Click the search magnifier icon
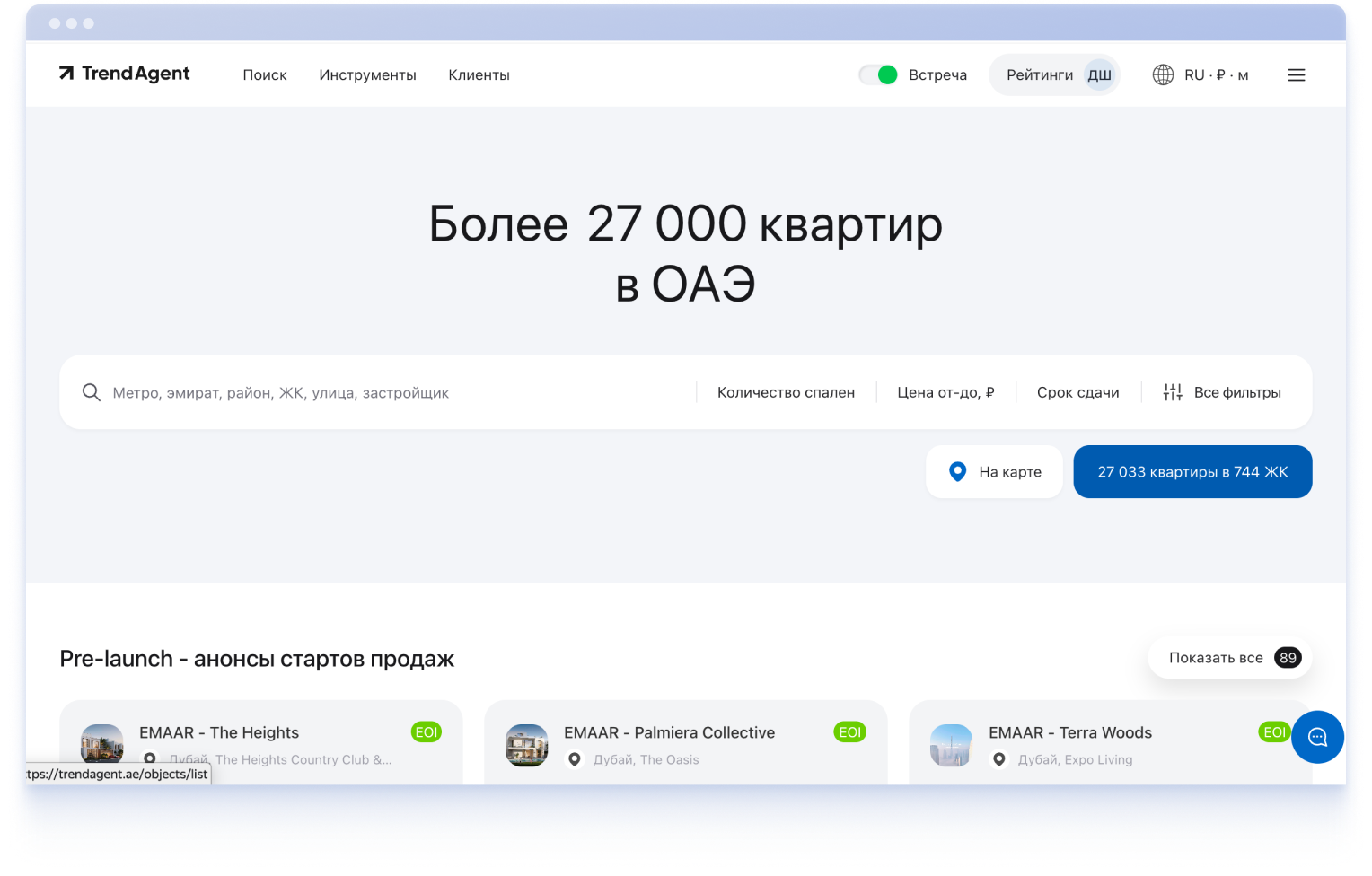 [x=92, y=392]
